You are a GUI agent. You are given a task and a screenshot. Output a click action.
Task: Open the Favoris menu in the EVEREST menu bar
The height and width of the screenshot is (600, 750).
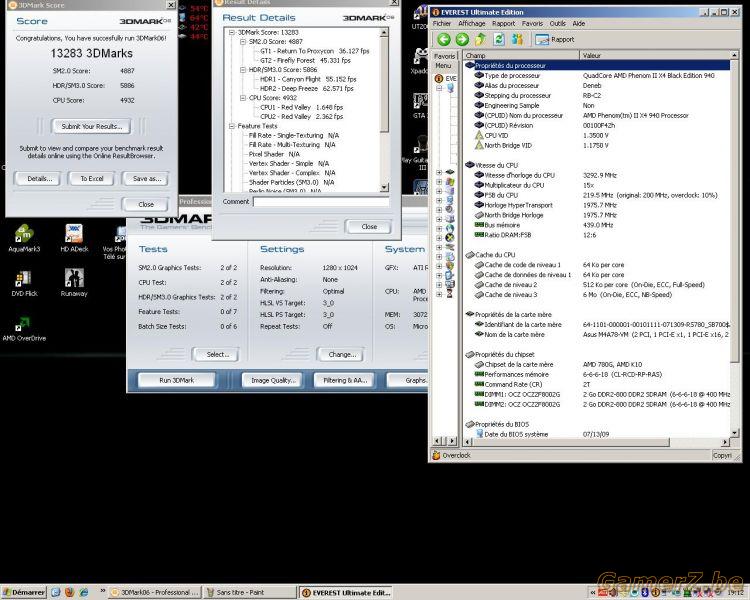532,23
